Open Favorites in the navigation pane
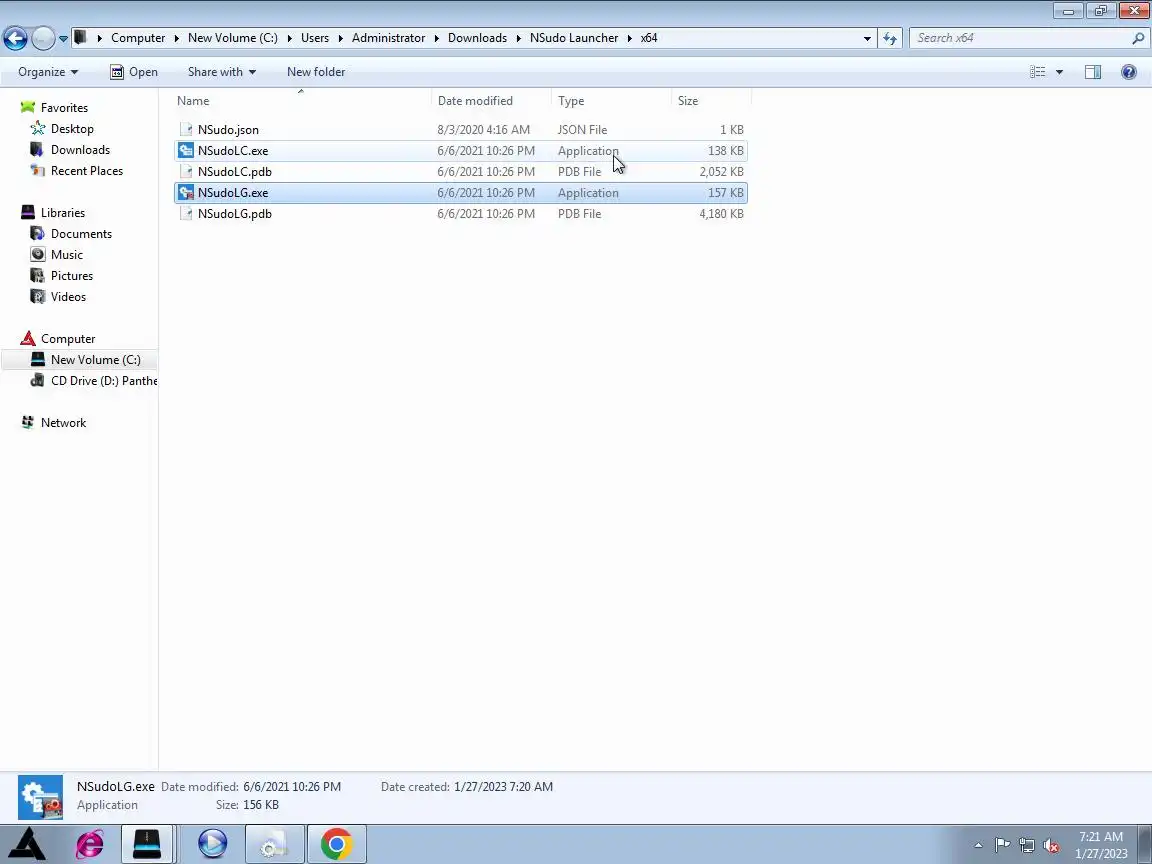 pos(64,108)
